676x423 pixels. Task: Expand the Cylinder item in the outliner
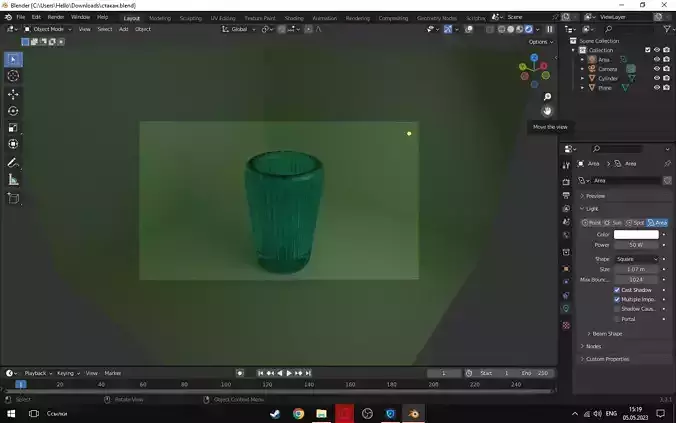(x=582, y=78)
